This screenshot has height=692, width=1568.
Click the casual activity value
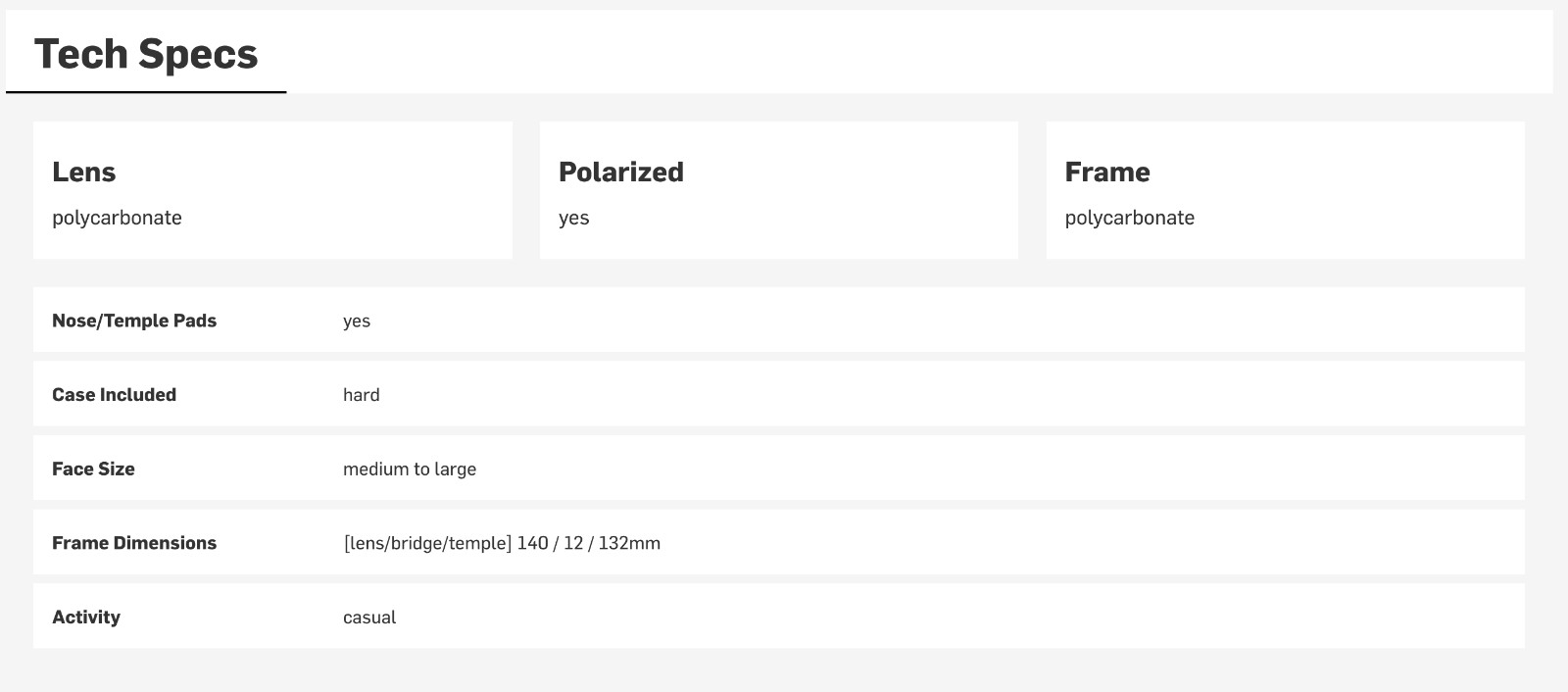(x=369, y=618)
